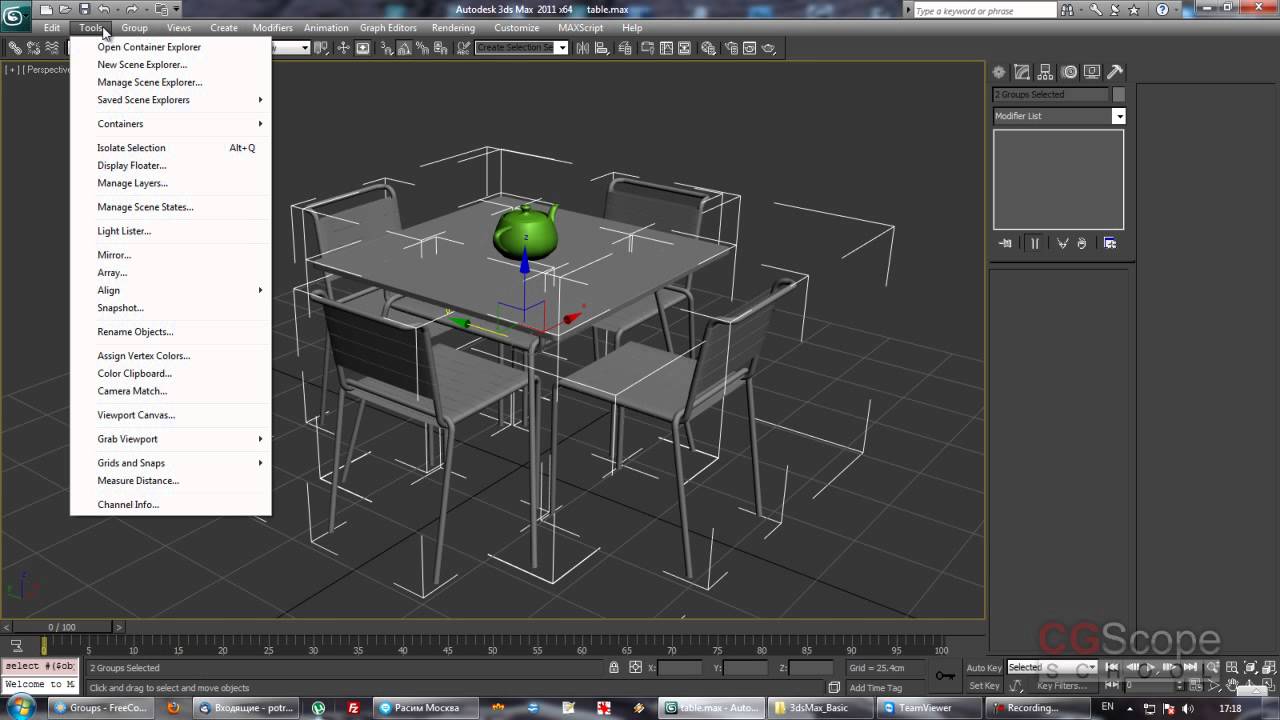Open the Display panel icon
This screenshot has width=1280, height=720.
[x=1092, y=72]
